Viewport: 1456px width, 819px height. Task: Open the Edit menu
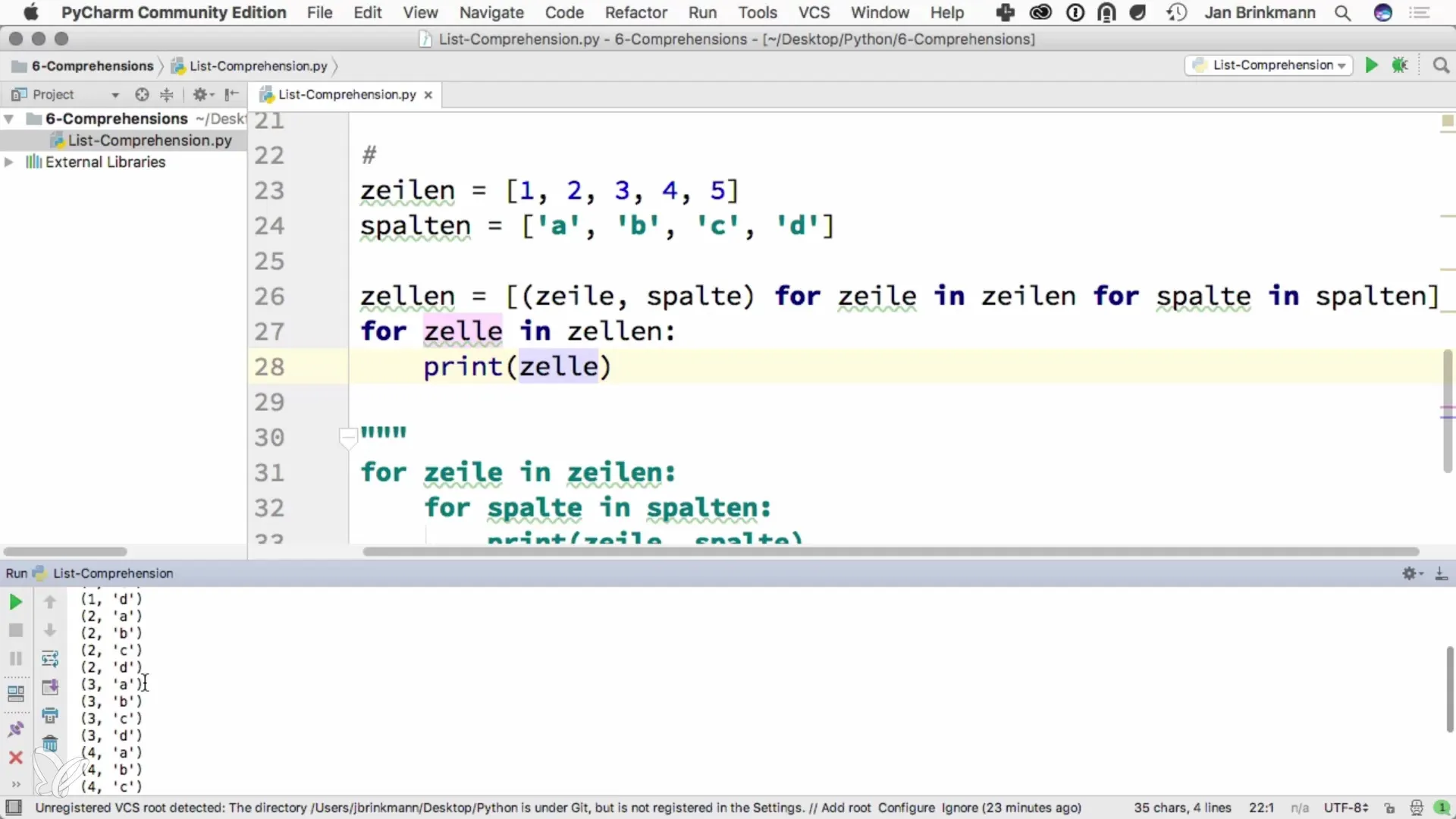367,12
